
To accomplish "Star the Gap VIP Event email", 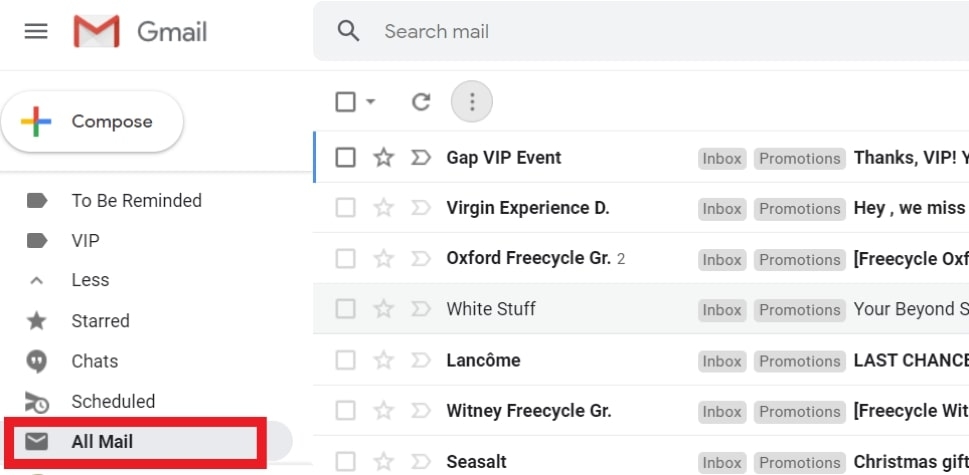I will [384, 158].
